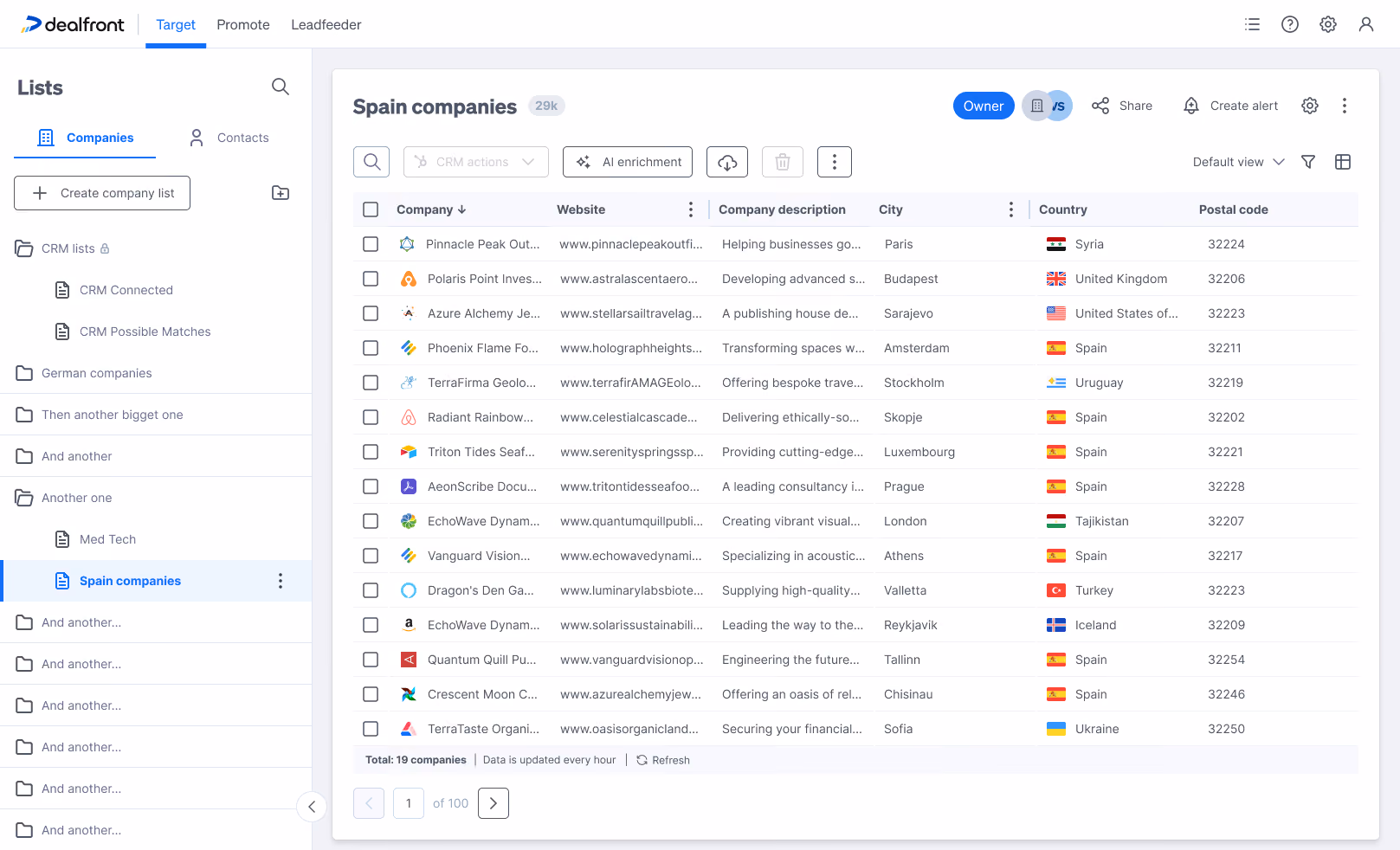The image size is (1400, 850).
Task: Open the account settings gear in top bar
Action: coord(1328,24)
